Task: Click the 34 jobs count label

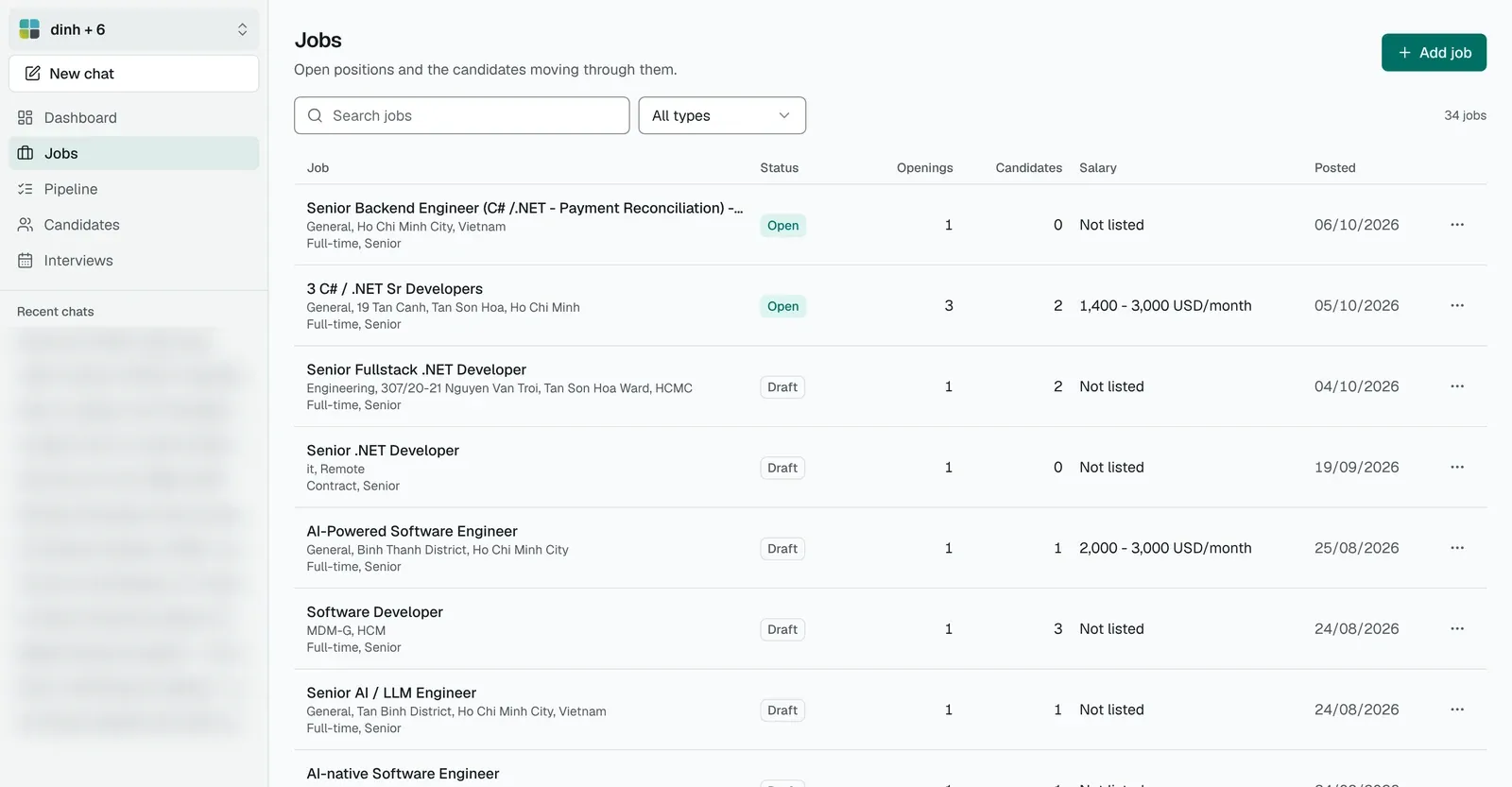Action: point(1465,115)
